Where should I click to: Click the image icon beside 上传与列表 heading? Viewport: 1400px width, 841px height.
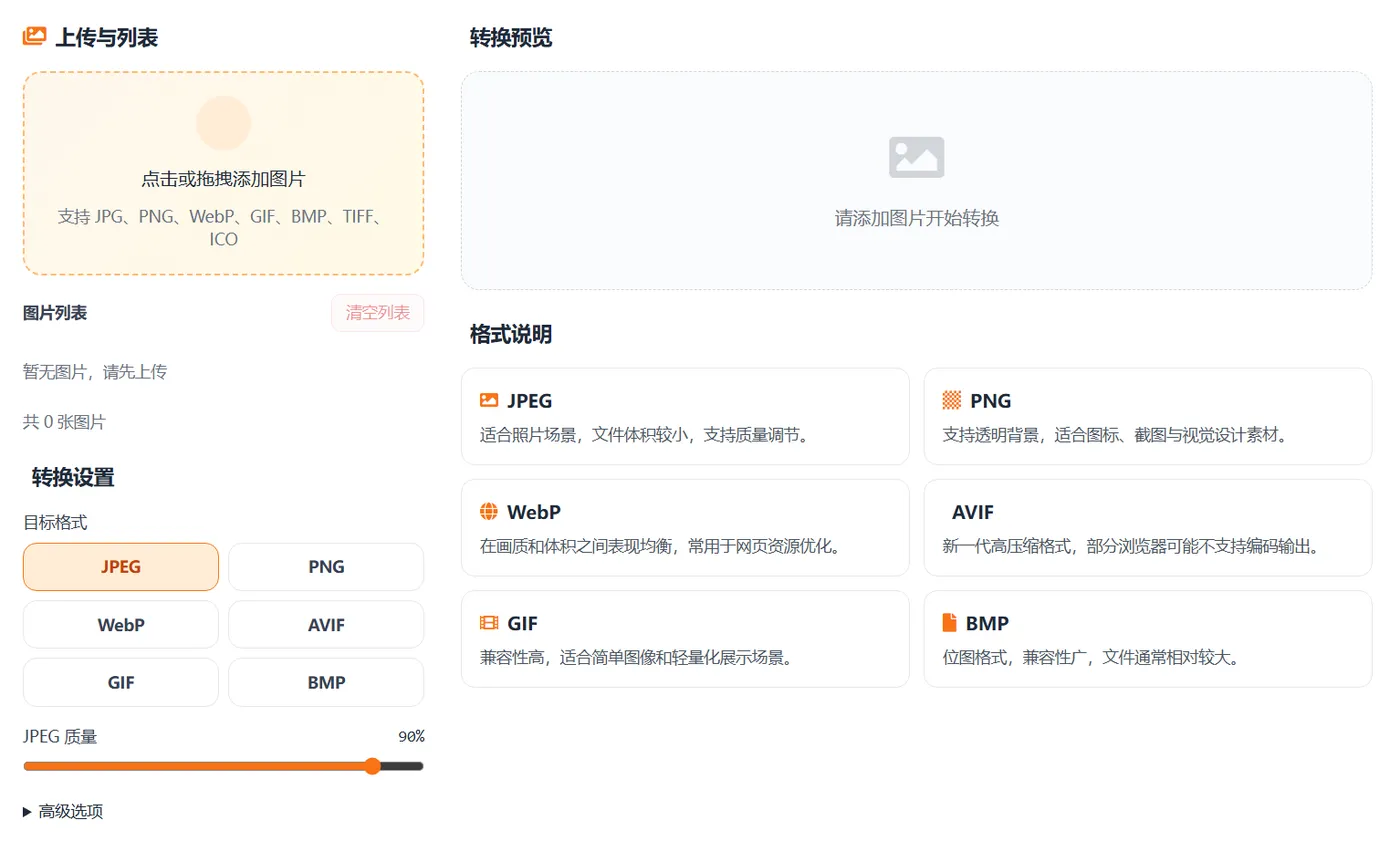click(x=34, y=35)
